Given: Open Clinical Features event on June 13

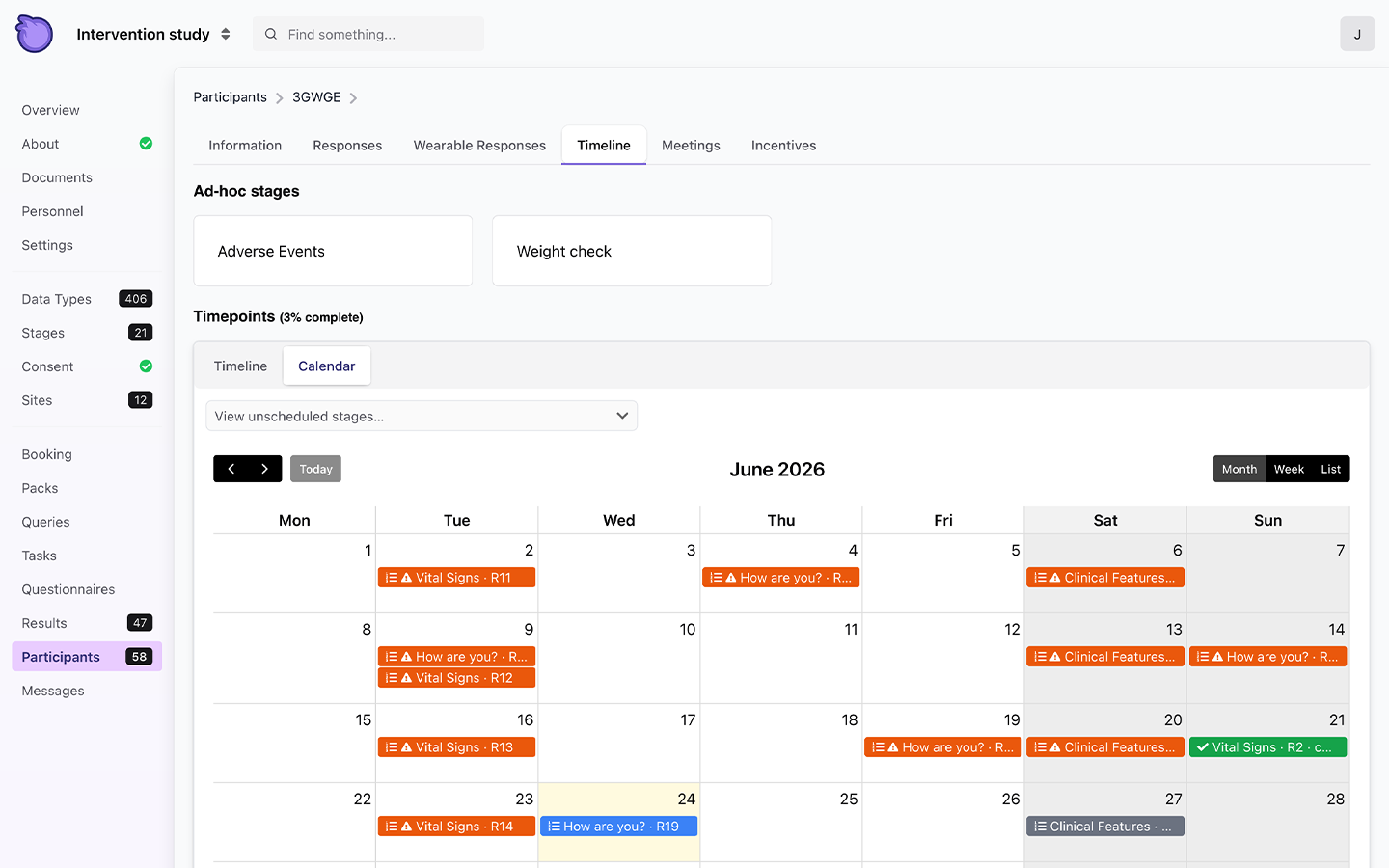Looking at the screenshot, I should pos(1105,657).
